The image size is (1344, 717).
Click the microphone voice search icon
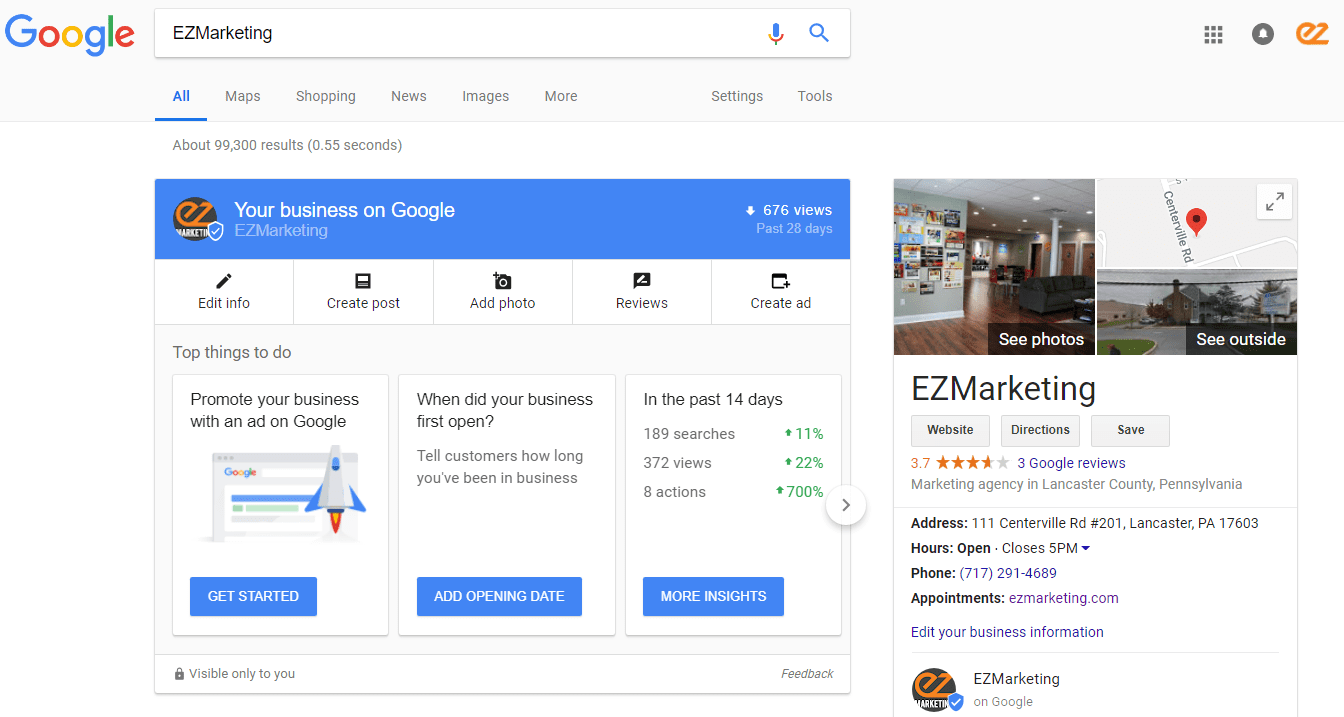point(775,33)
